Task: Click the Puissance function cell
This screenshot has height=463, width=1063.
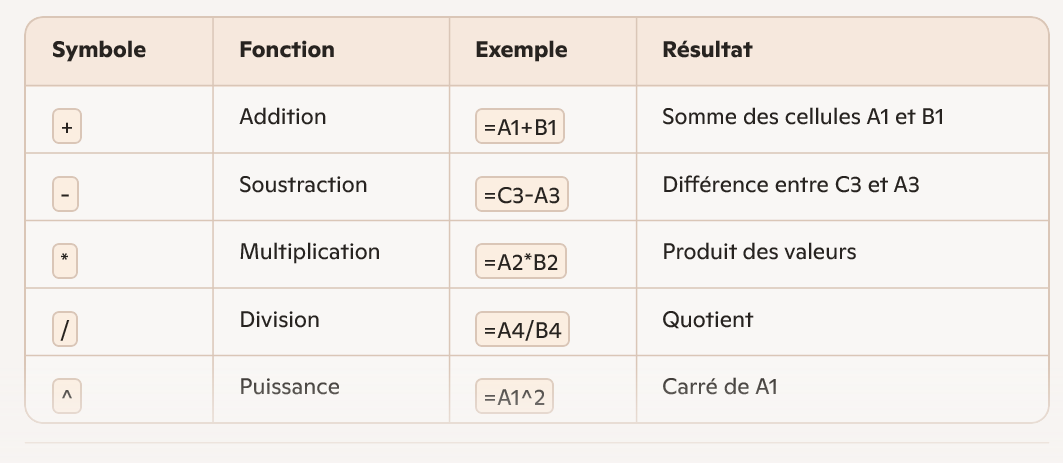Action: click(x=289, y=387)
